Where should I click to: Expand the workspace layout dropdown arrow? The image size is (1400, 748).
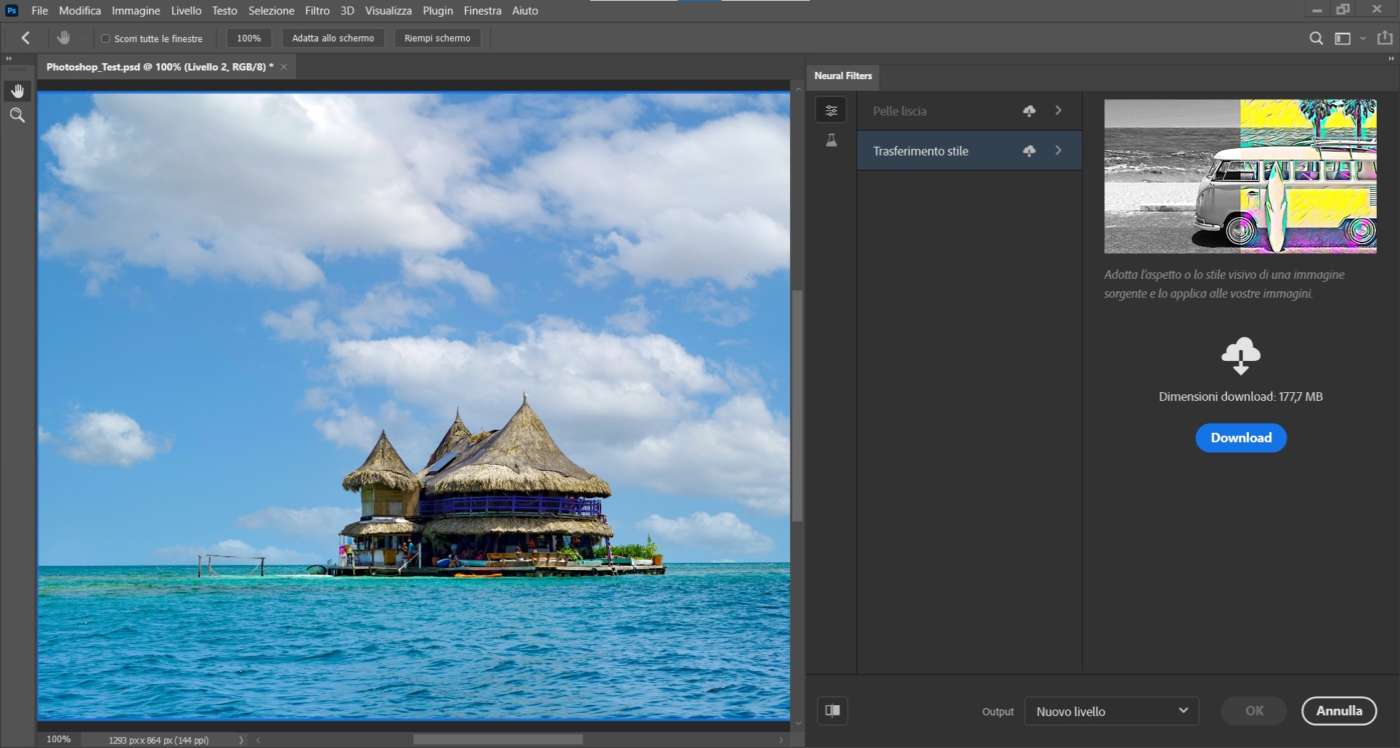coord(1364,39)
